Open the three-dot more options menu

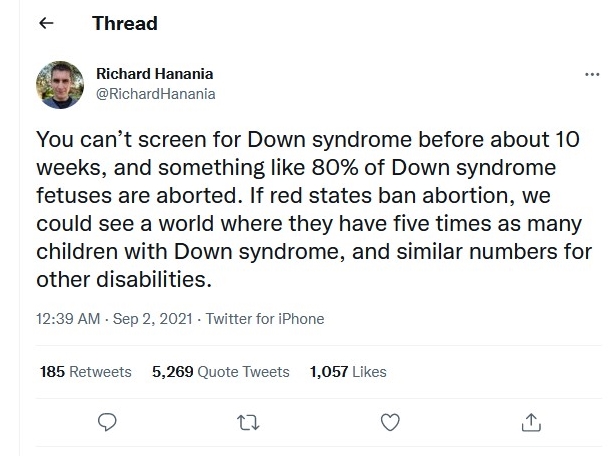(592, 74)
